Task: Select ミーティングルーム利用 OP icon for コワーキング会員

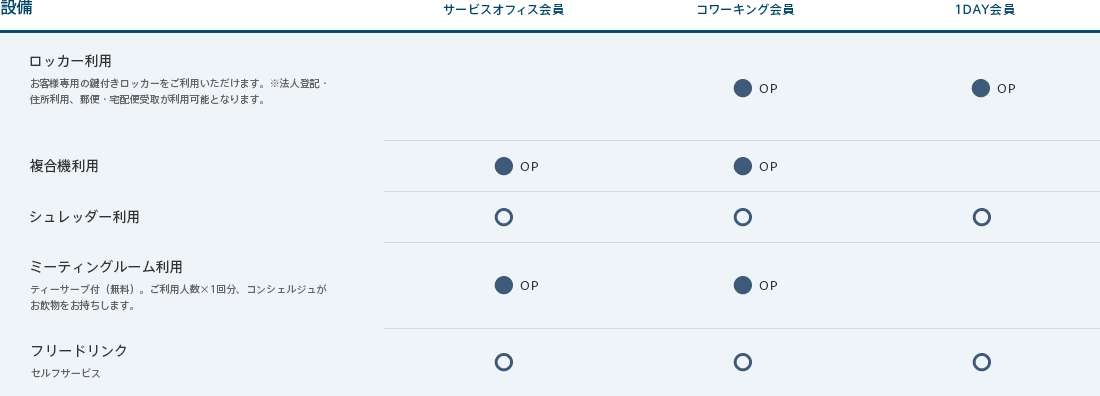Action: [742, 285]
